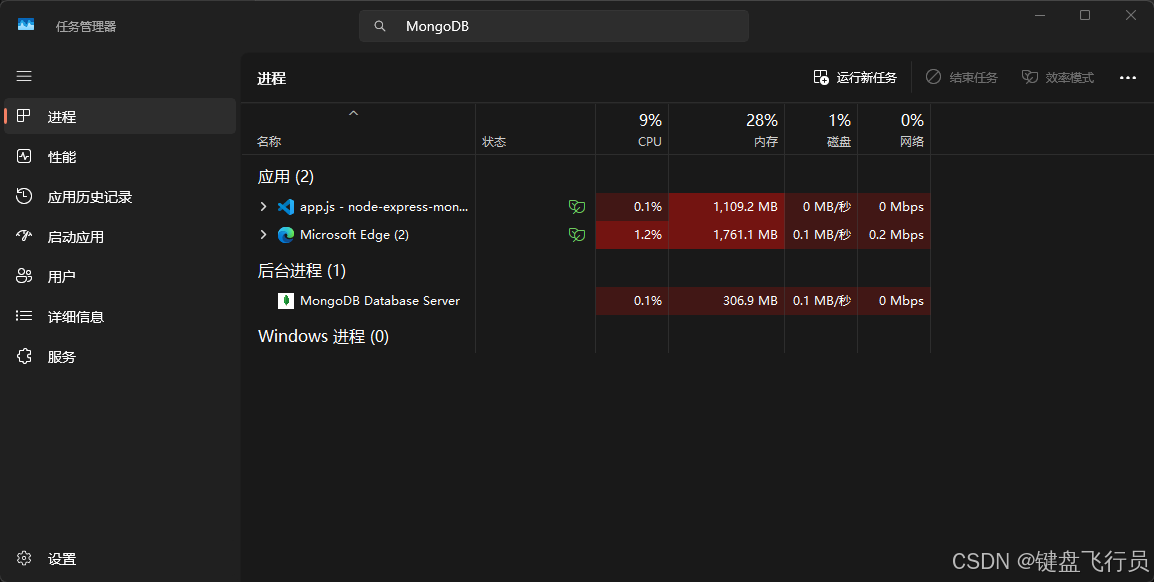This screenshot has width=1154, height=582.
Task: Click the 启动应用 gauge icon
Action: coord(24,236)
